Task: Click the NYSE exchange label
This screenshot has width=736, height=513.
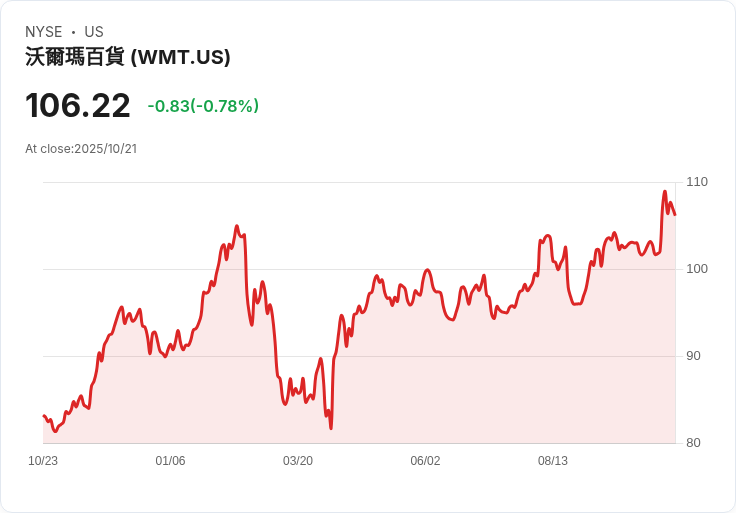Action: [x=44, y=32]
